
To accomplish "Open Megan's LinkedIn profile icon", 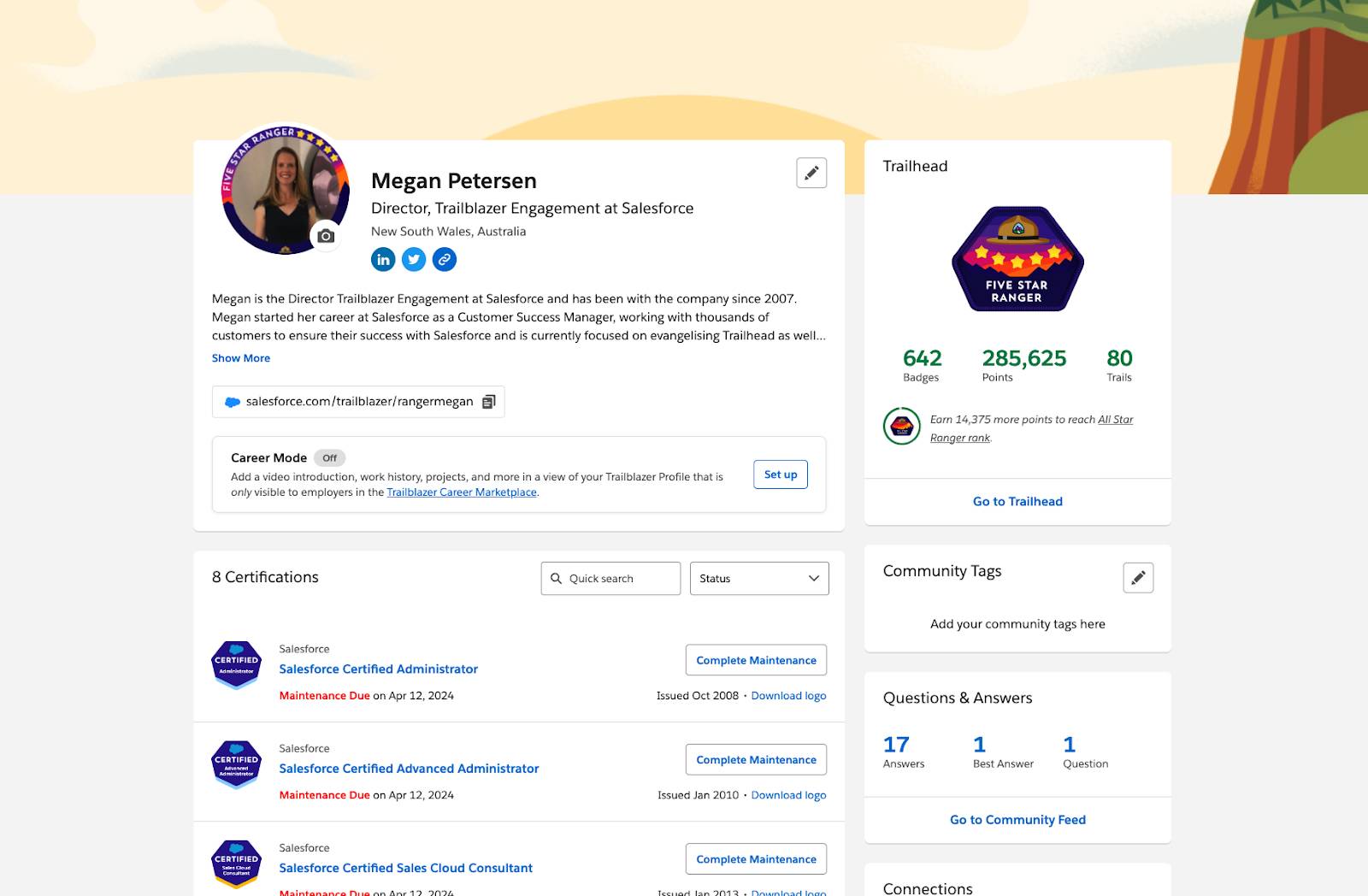I will pyautogui.click(x=383, y=259).
